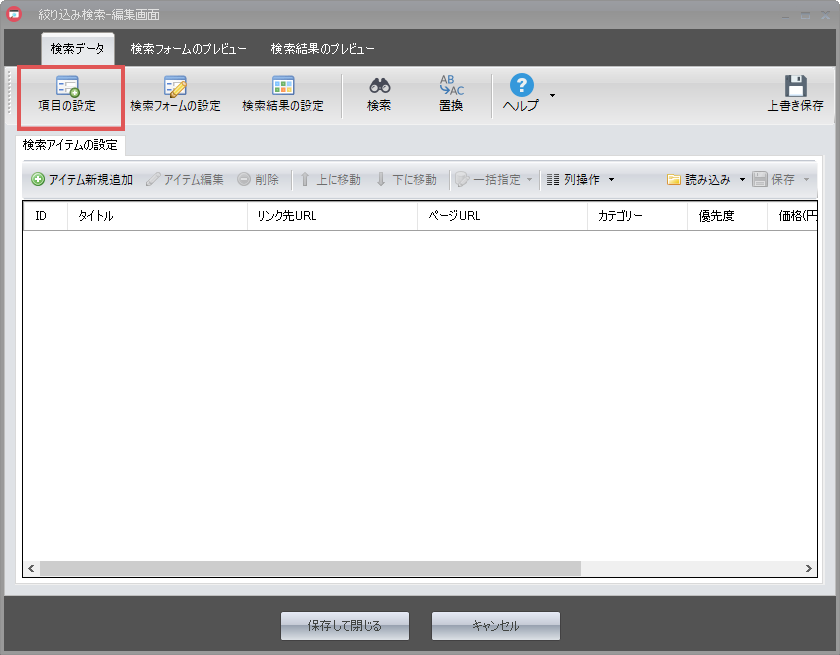
Task: Click the horizontal scrollbar thumb
Action: [310, 568]
